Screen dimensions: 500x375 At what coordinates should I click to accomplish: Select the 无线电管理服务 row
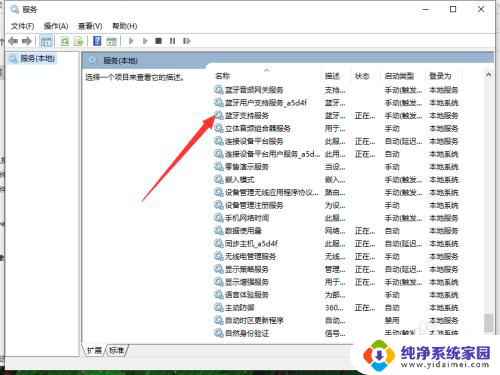click(337, 256)
